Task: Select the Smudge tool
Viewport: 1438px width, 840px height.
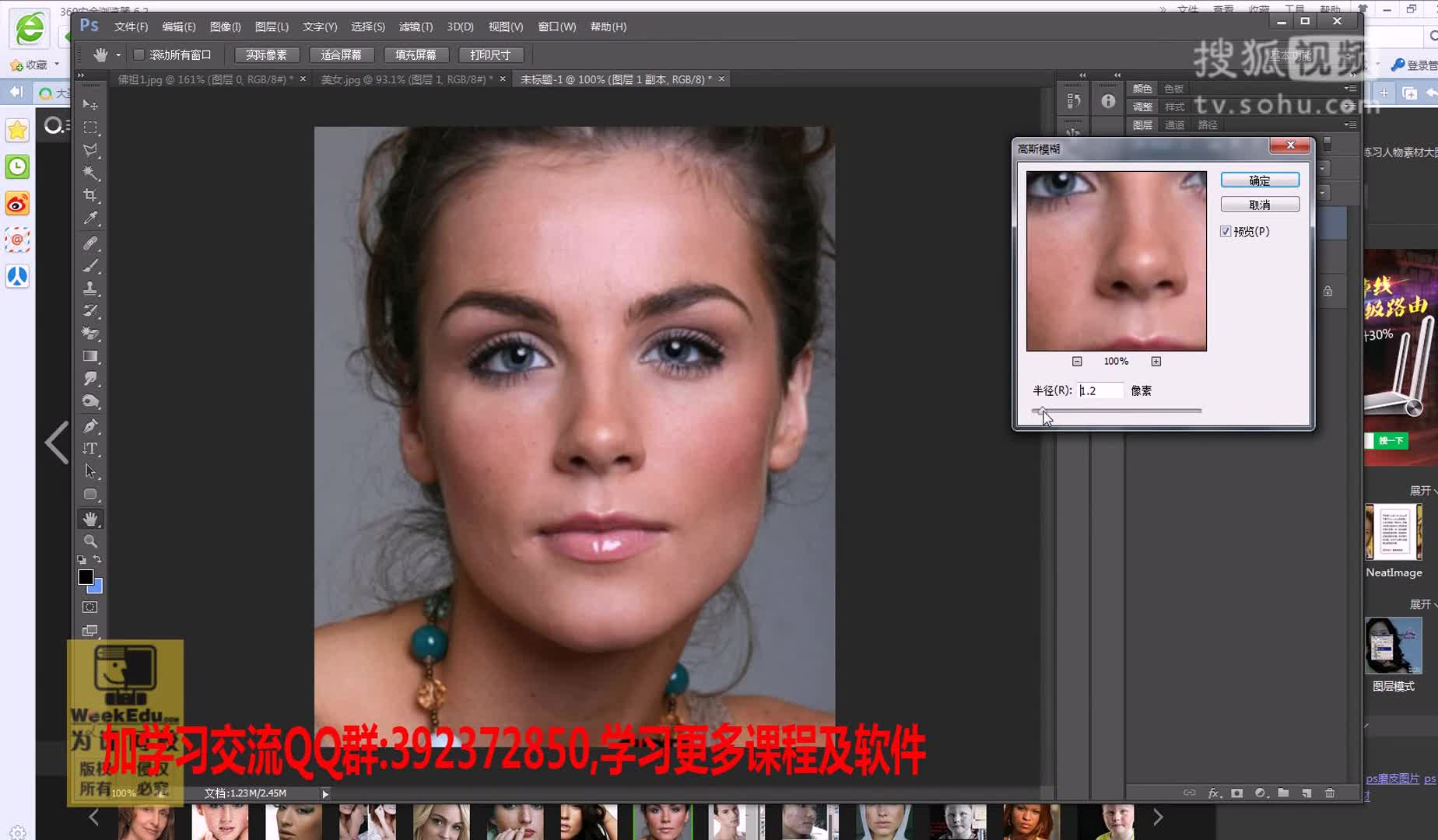Action: point(90,379)
